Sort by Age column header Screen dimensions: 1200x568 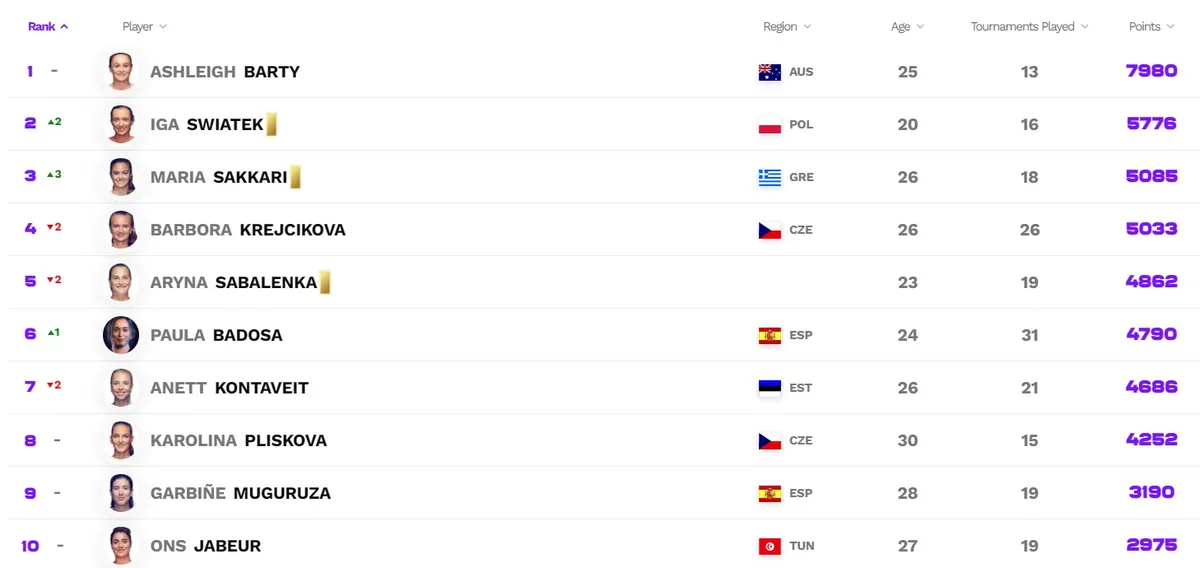[907, 27]
